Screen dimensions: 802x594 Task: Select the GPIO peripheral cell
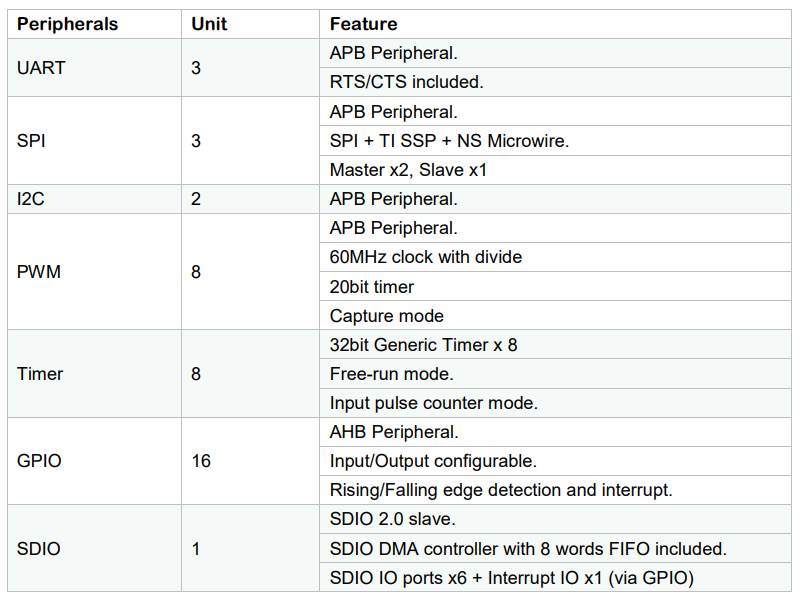point(94,461)
